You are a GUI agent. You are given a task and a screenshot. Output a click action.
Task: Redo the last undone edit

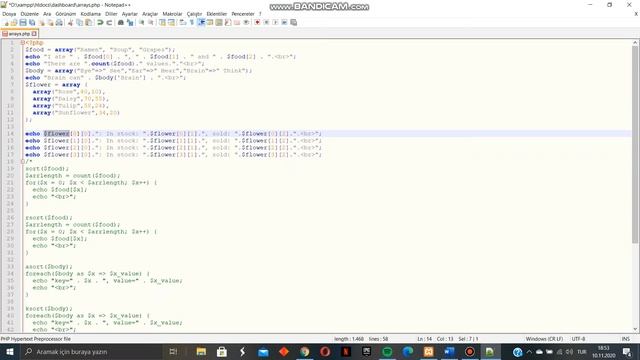coord(109,22)
